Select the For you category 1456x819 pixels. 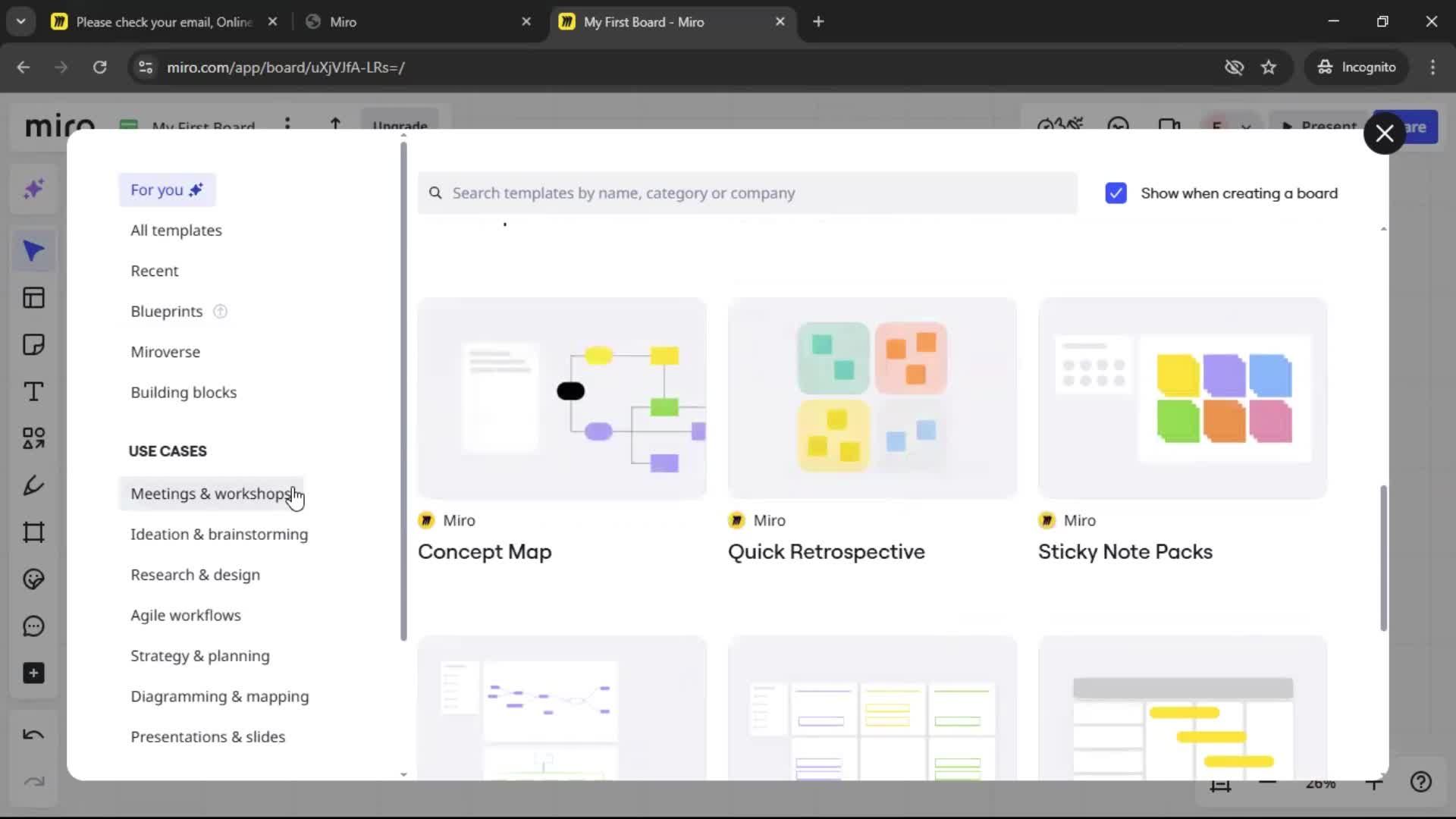pyautogui.click(x=167, y=190)
